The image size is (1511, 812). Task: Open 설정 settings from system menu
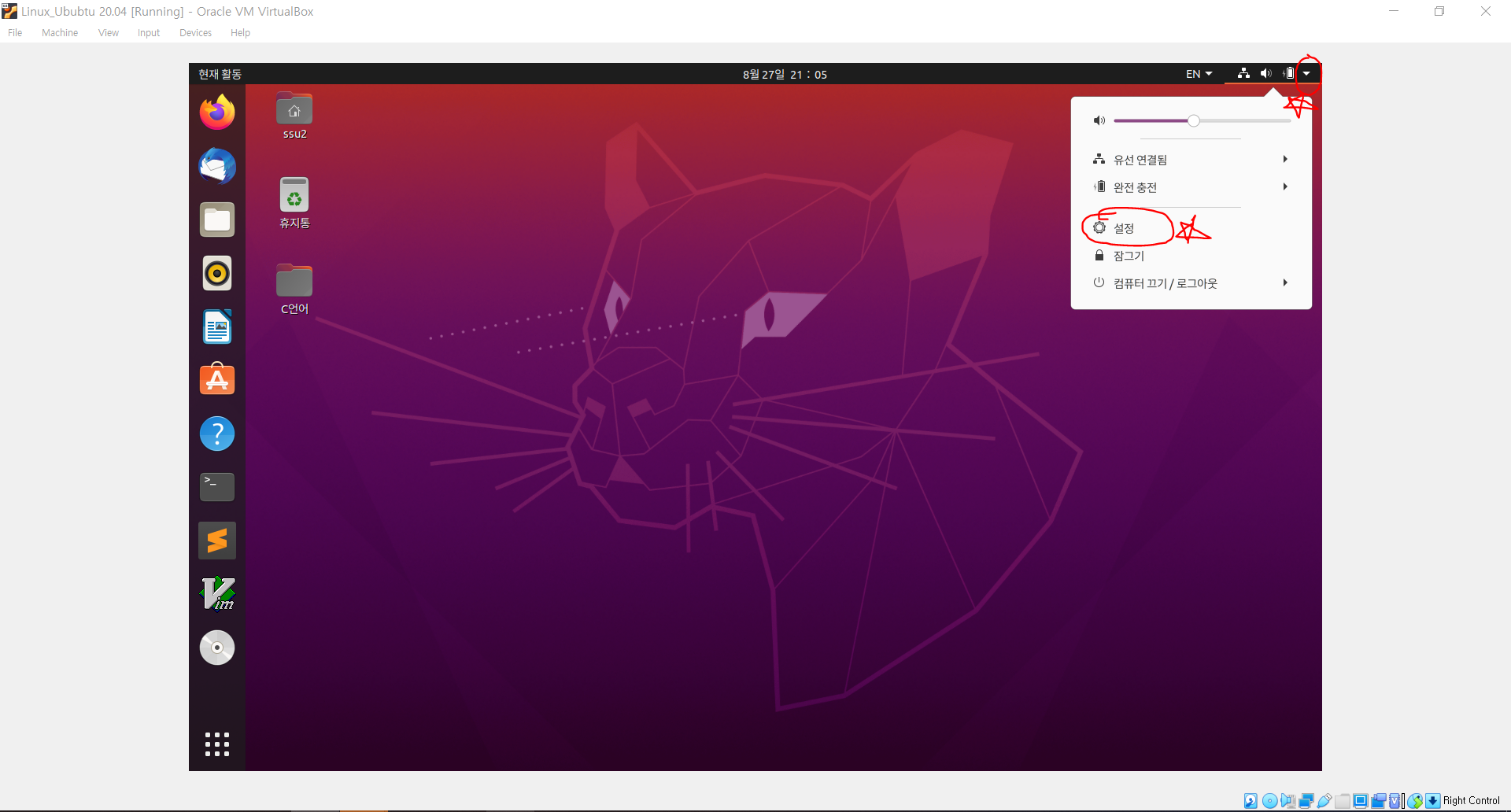(1191, 228)
